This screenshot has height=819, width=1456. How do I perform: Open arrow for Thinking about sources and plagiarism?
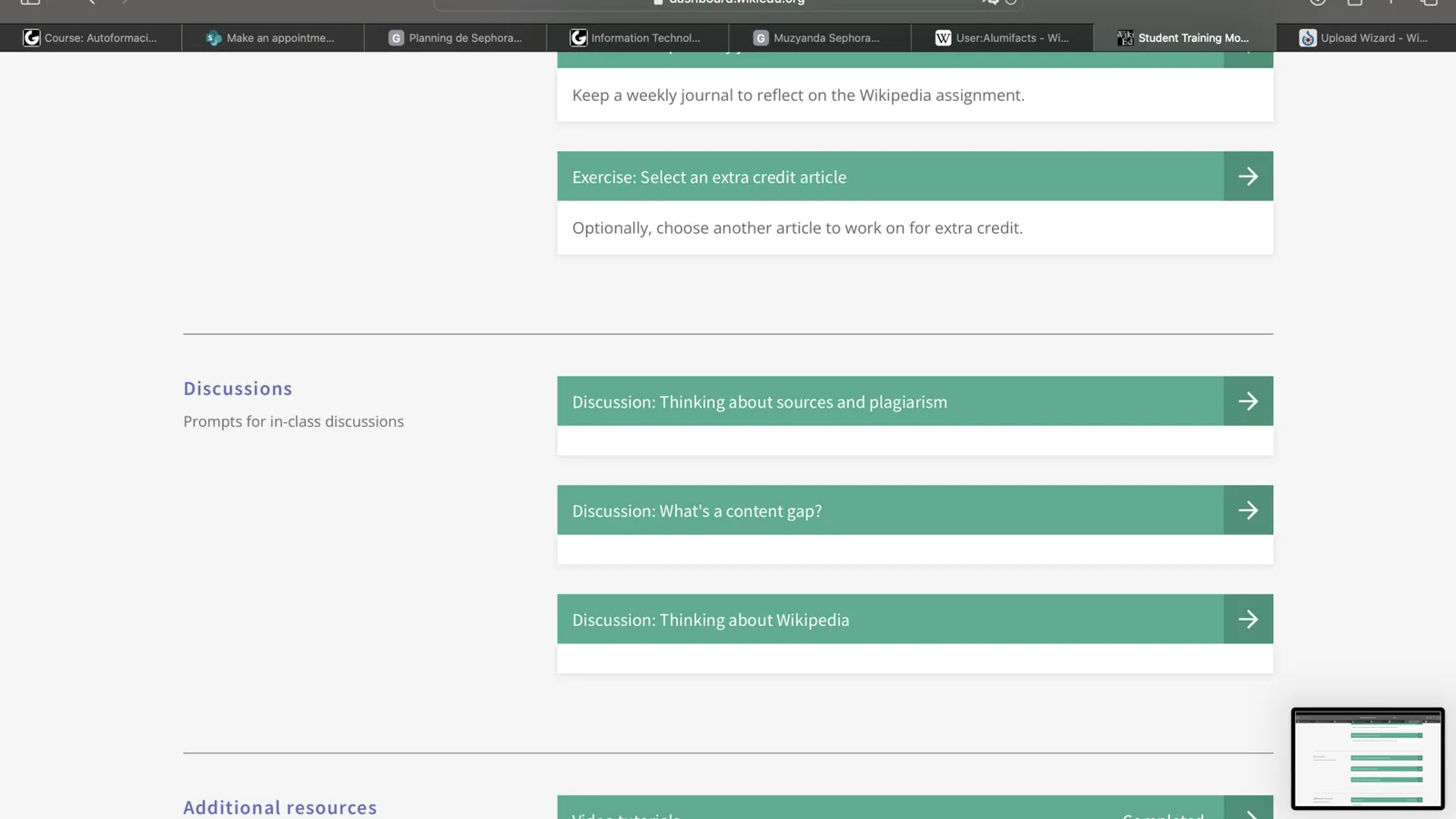pyautogui.click(x=1248, y=401)
